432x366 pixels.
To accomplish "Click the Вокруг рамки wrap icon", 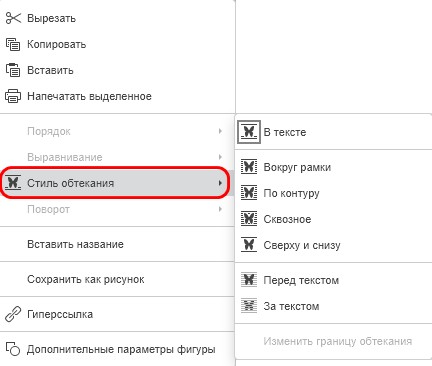I will coord(249,166).
